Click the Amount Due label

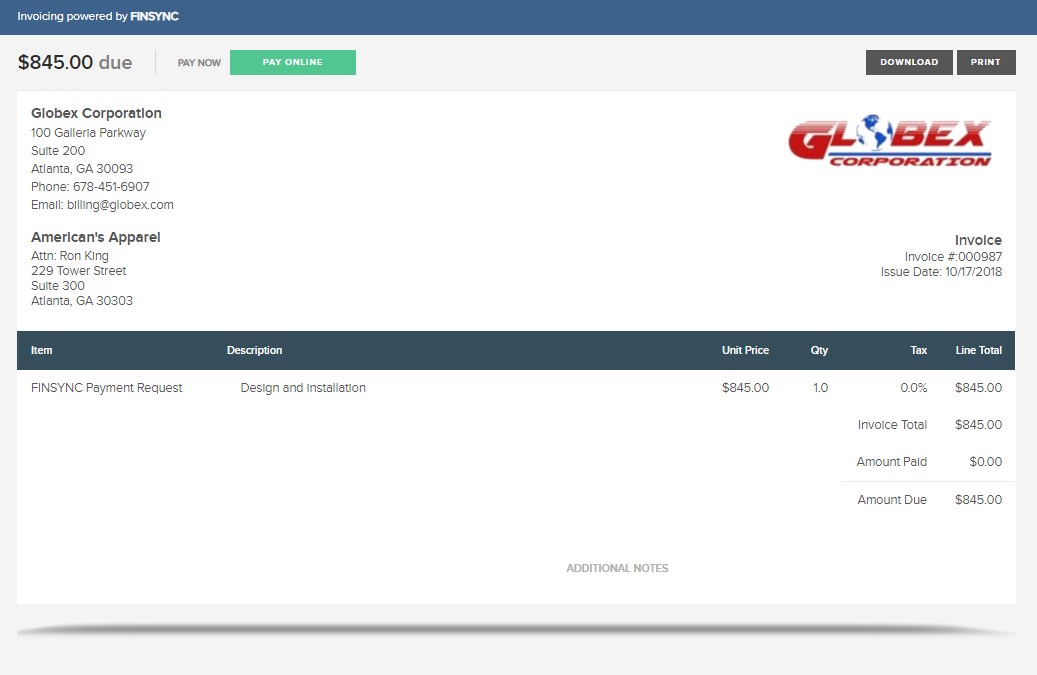892,500
